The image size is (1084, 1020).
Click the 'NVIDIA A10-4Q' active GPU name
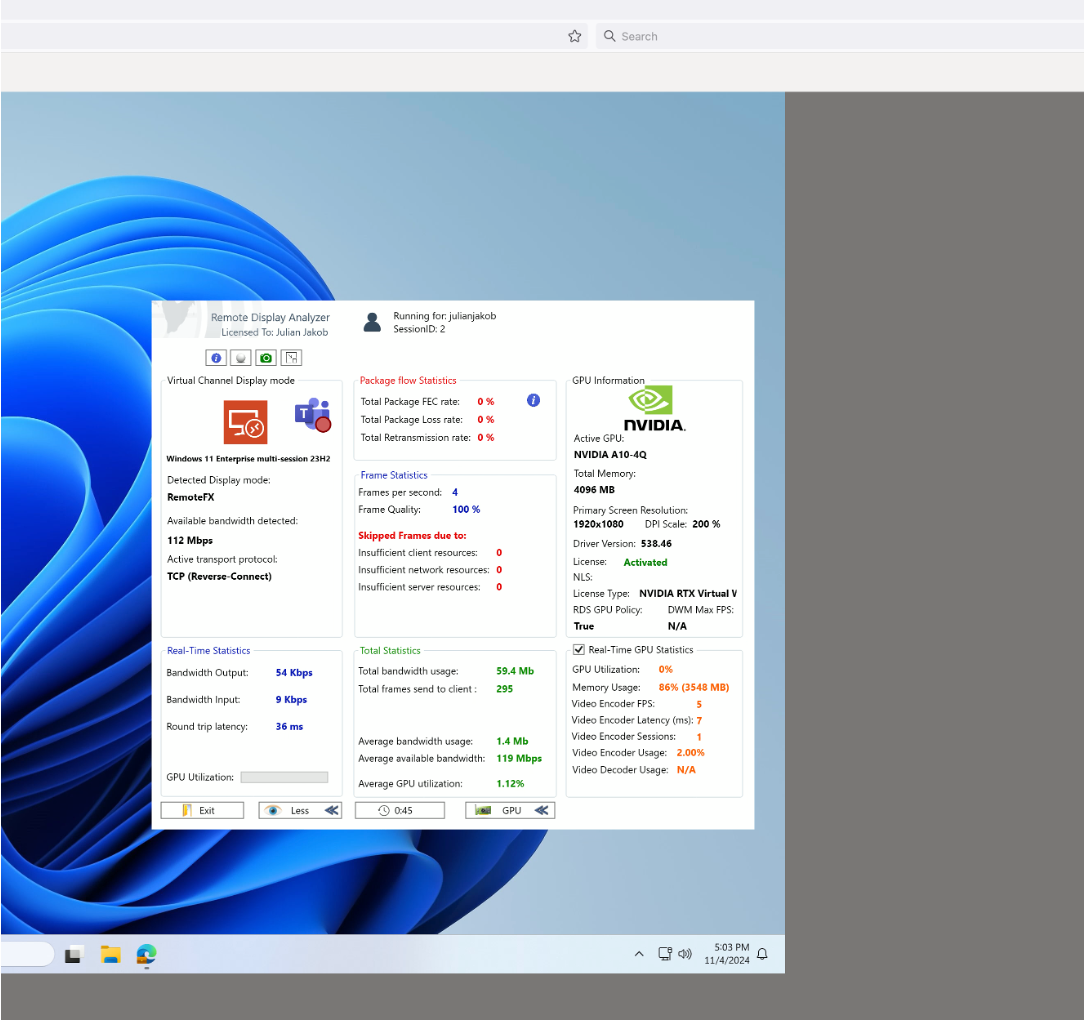pos(610,454)
